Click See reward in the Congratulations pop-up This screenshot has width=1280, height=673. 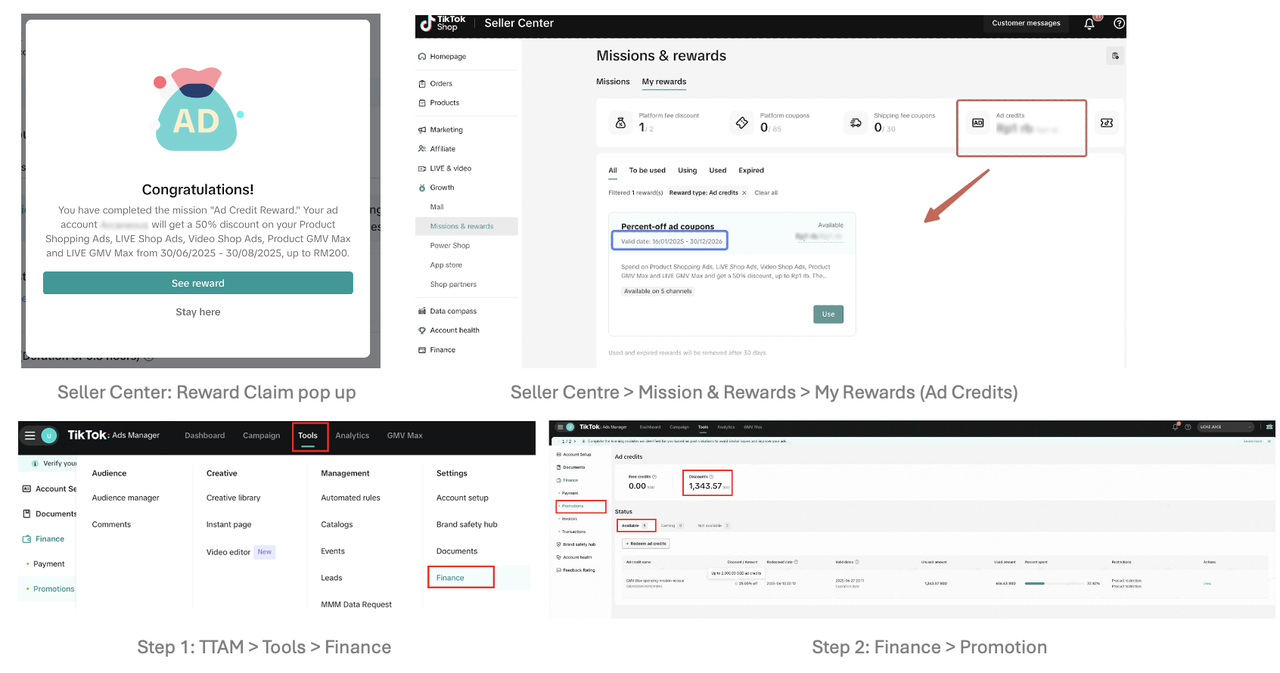click(198, 283)
